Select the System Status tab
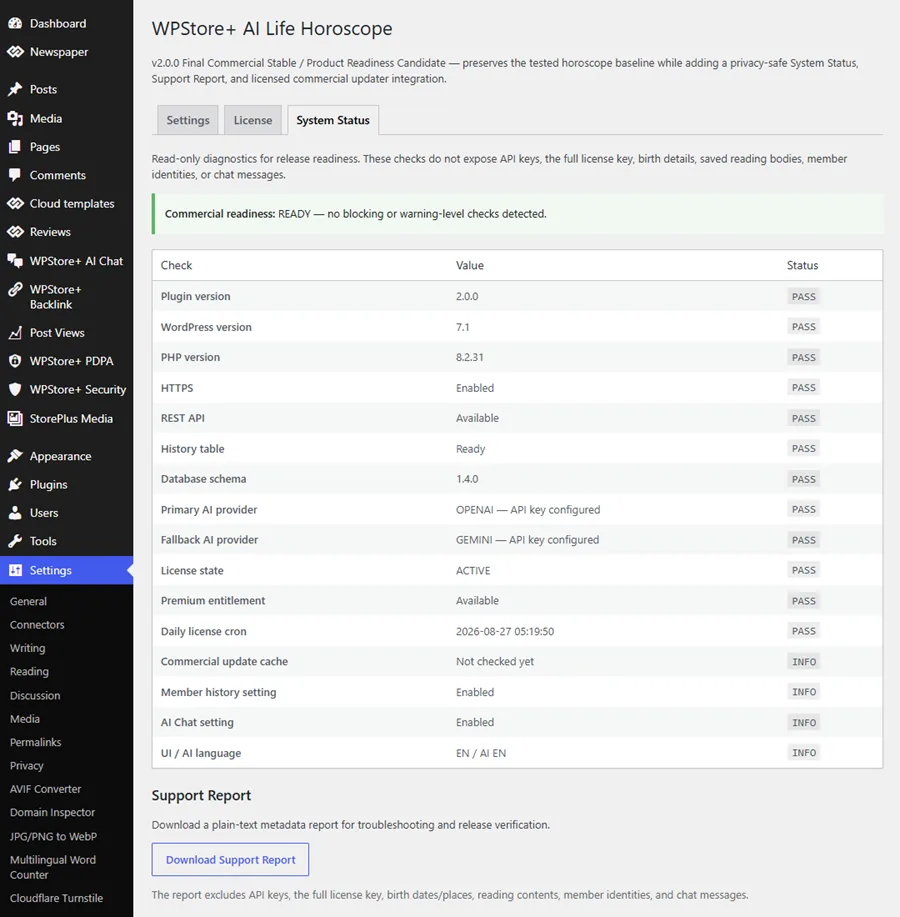The height and width of the screenshot is (917, 900). (x=333, y=120)
